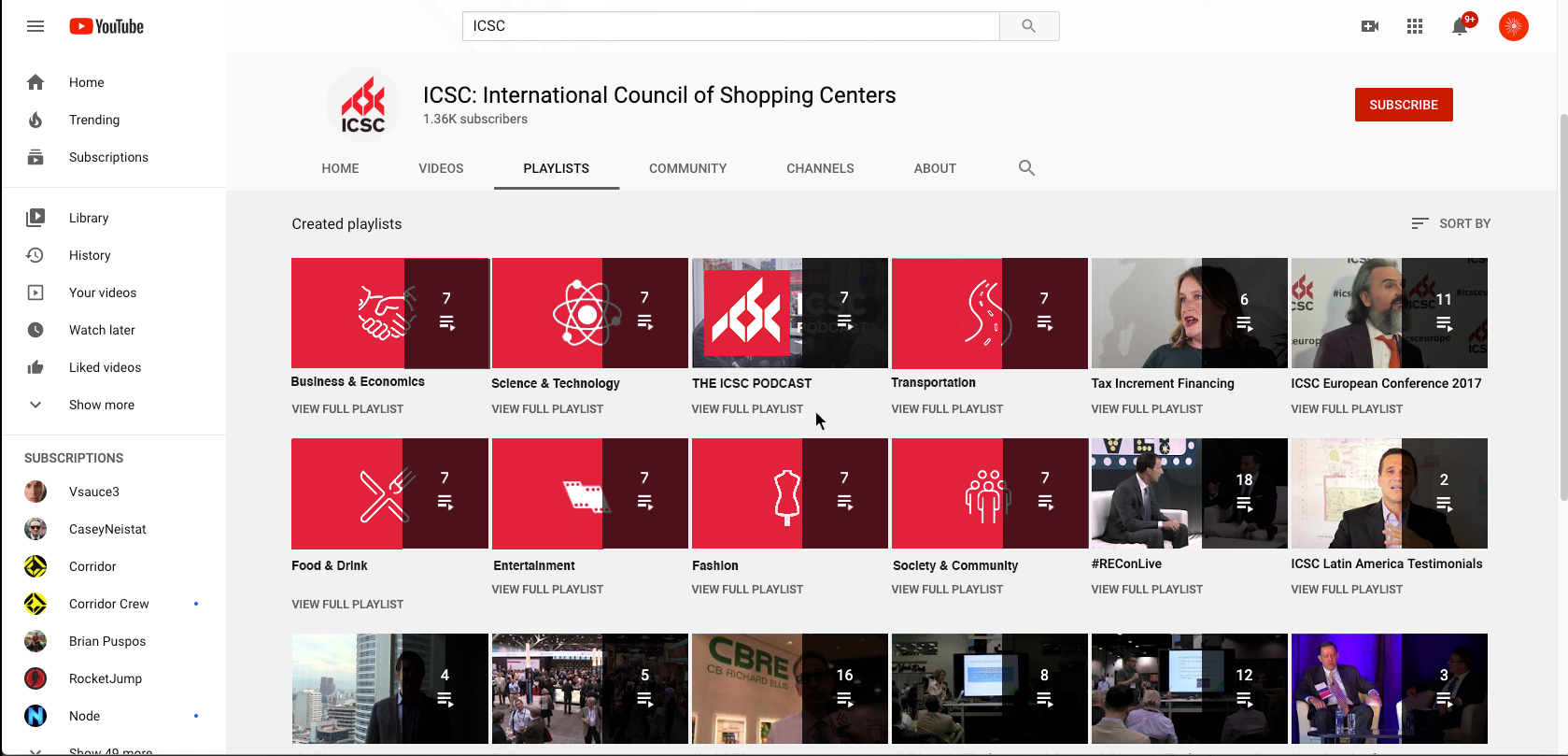Open the RocketJump subscription
The width and height of the screenshot is (1568, 756).
113,678
